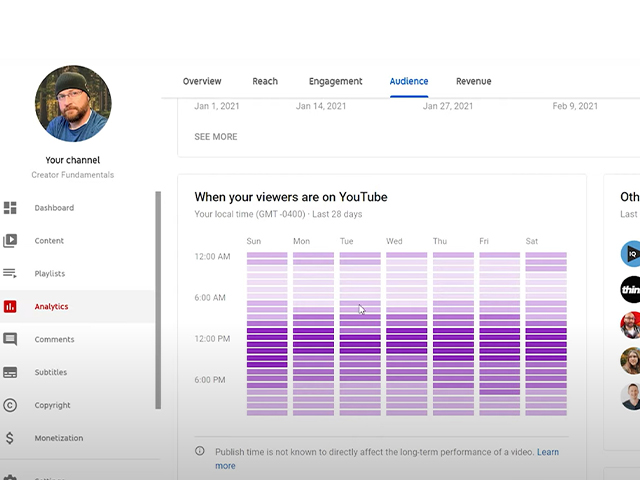
Task: Switch to the Reach tab
Action: (x=265, y=81)
